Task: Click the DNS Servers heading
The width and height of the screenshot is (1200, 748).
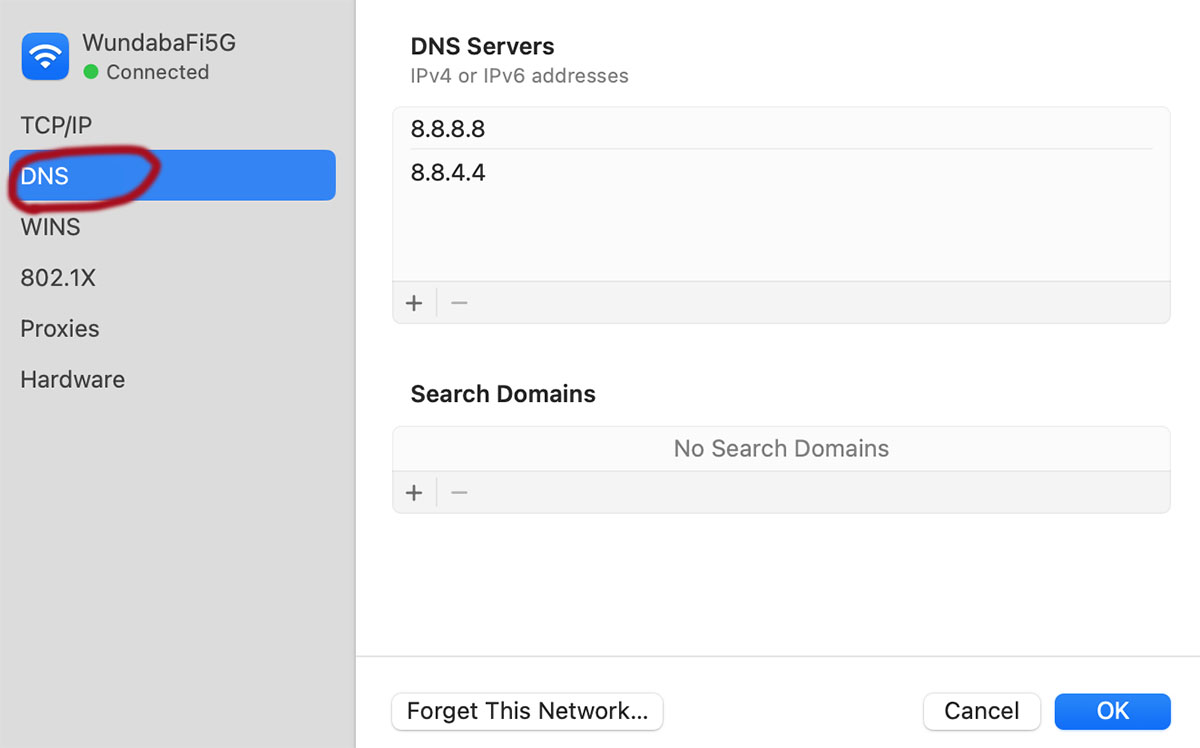Action: click(x=482, y=46)
